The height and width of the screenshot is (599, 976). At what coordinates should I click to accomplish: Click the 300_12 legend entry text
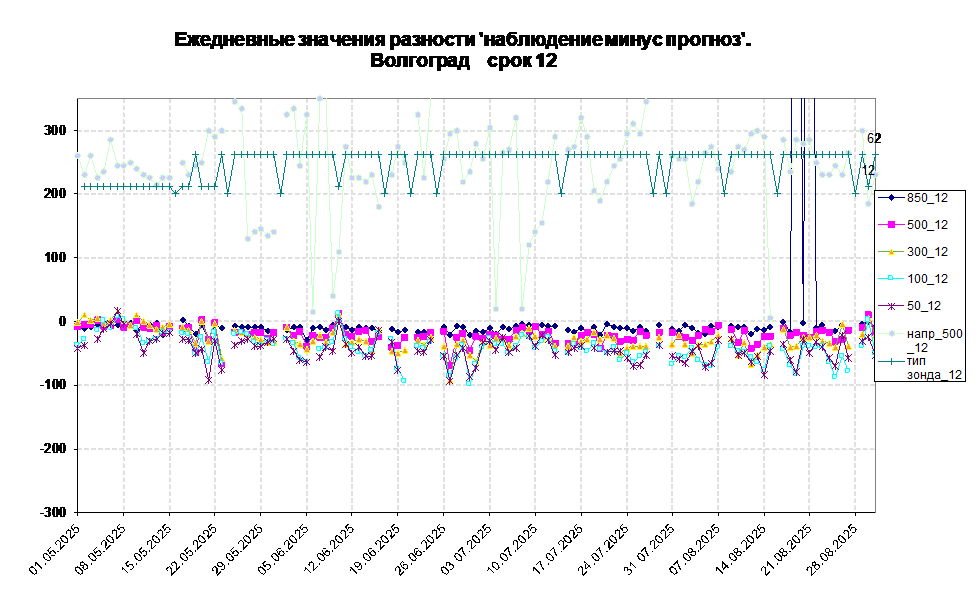point(927,252)
